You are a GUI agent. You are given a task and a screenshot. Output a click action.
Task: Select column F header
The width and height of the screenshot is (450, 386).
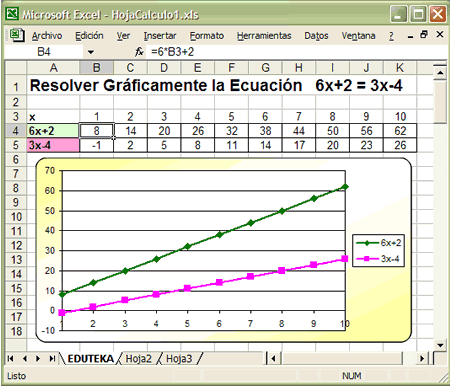point(231,68)
